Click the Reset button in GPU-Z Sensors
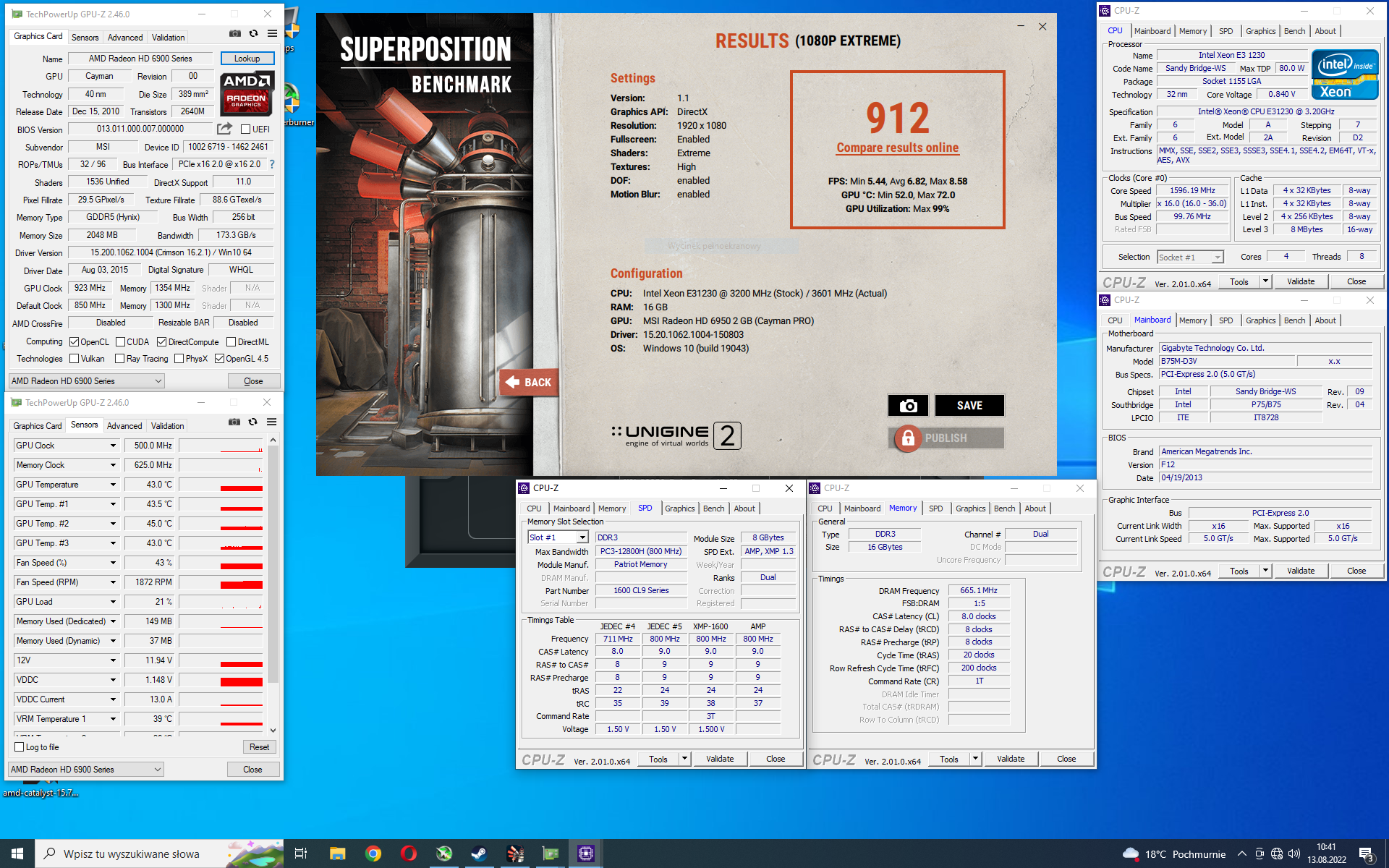This screenshot has width=1389, height=868. point(259,747)
